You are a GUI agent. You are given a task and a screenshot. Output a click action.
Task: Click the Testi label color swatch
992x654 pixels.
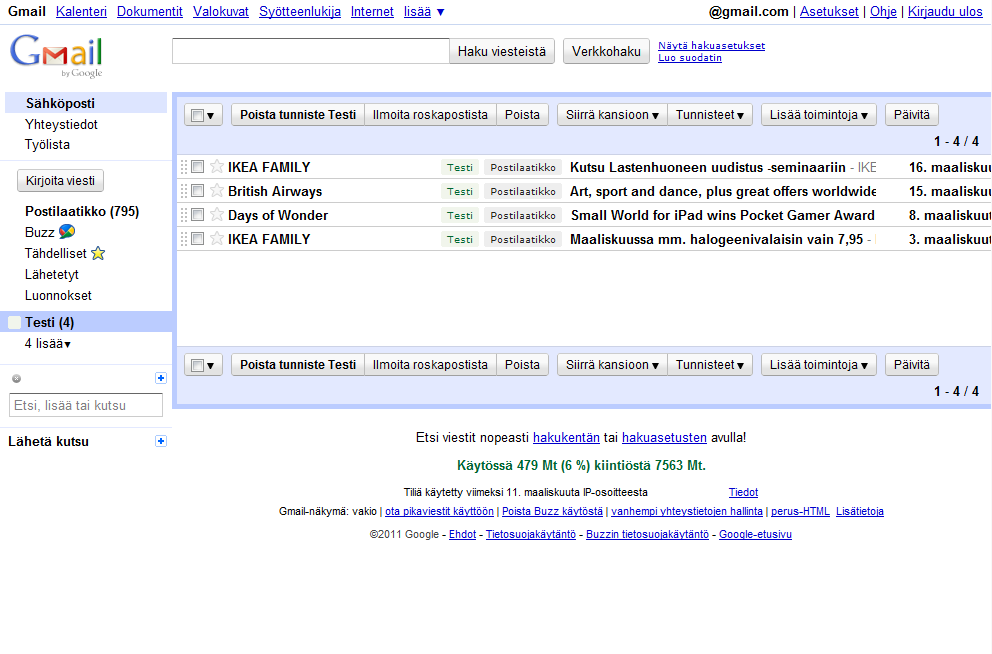[15, 323]
